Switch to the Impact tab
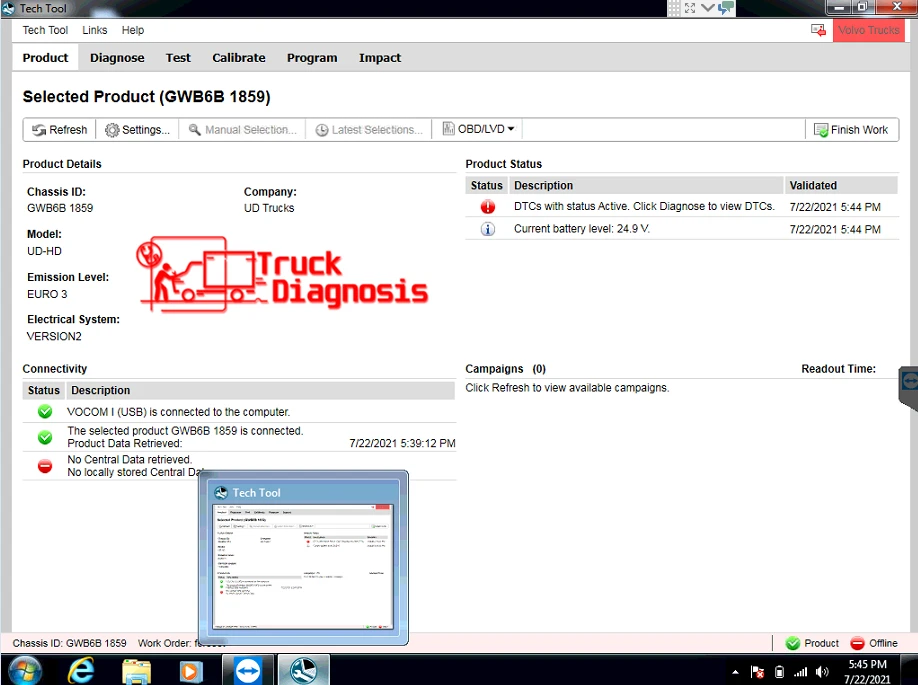This screenshot has height=685, width=918. tap(380, 58)
